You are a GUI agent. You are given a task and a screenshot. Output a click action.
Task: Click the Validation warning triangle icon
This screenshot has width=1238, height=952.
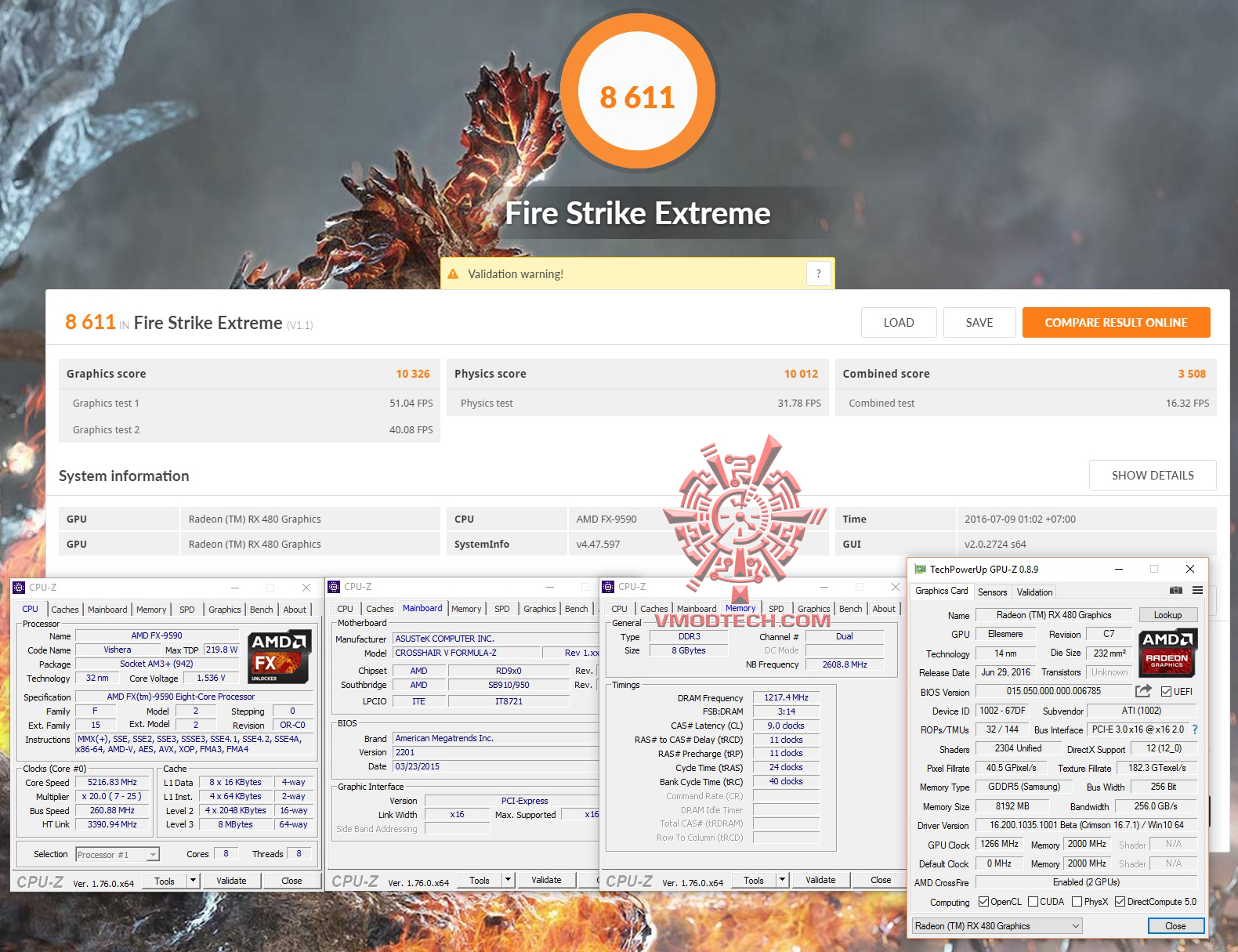(x=453, y=274)
